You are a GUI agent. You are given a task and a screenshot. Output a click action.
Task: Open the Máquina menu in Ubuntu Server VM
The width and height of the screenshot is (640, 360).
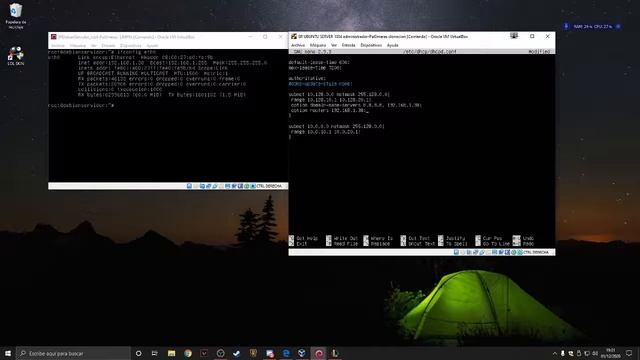[x=318, y=45]
